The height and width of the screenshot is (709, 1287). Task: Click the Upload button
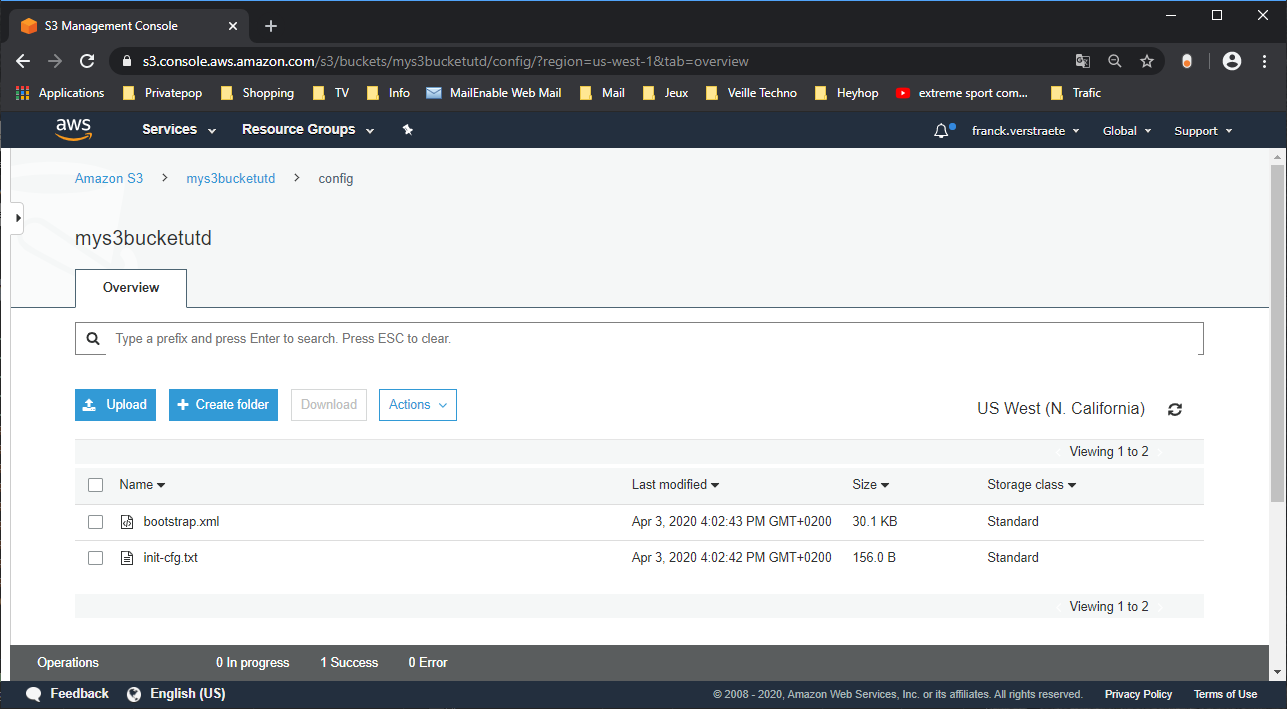click(x=115, y=405)
